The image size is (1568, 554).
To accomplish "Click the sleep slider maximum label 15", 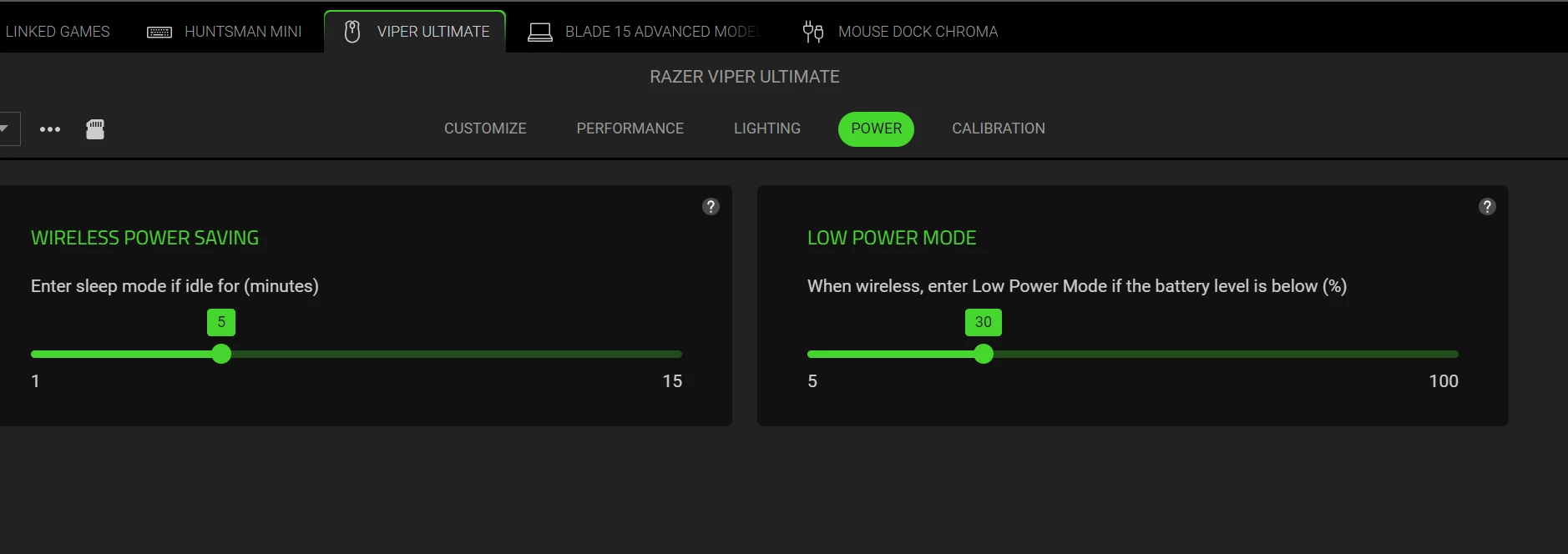I will [672, 381].
